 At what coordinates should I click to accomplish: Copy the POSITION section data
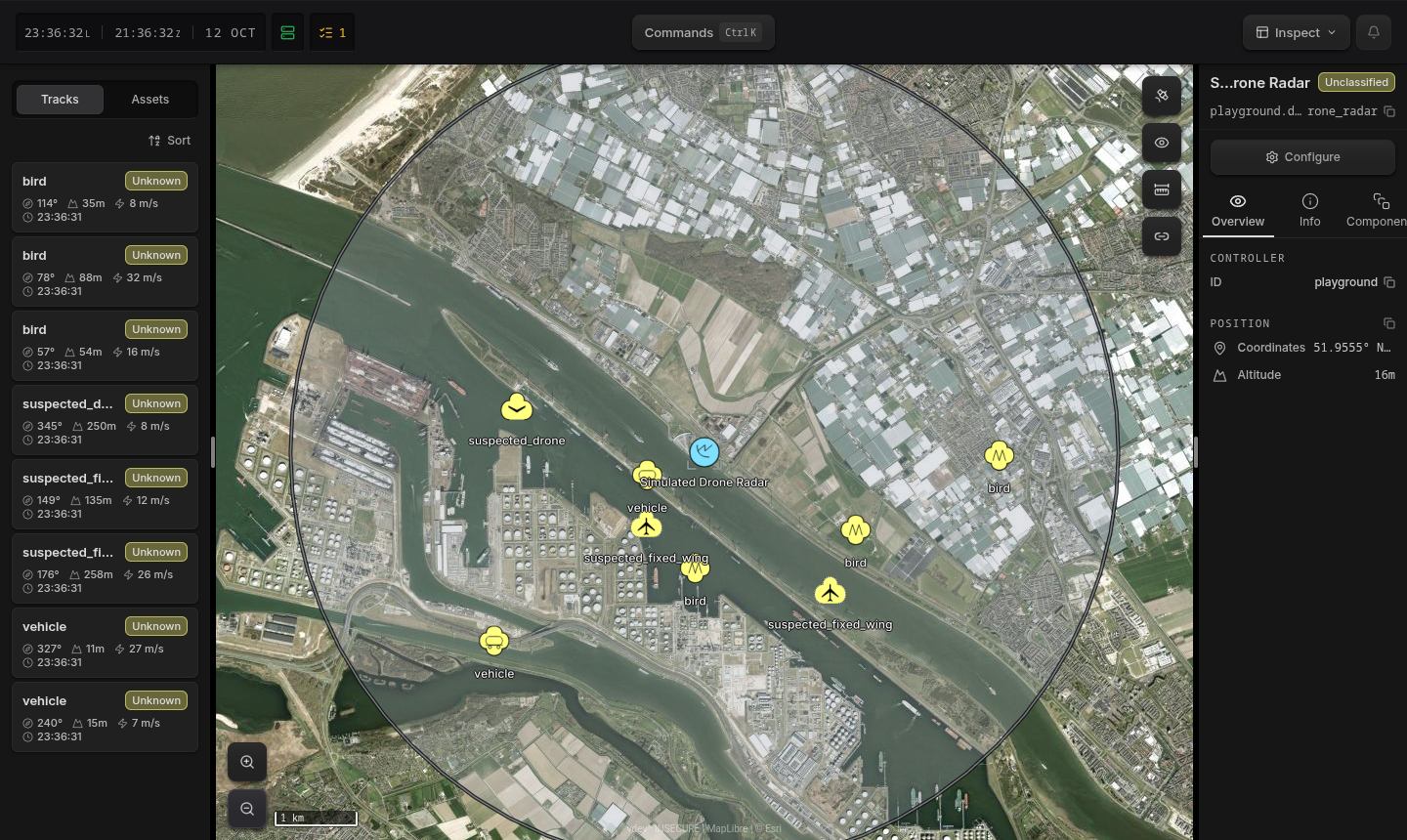1389,323
